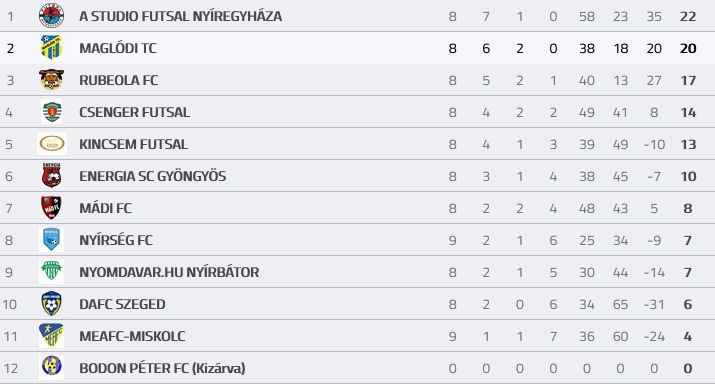Click the A Studio Futsal Nyíregyháza team logo
Screen dimensions: 715x384
tap(52, 16)
